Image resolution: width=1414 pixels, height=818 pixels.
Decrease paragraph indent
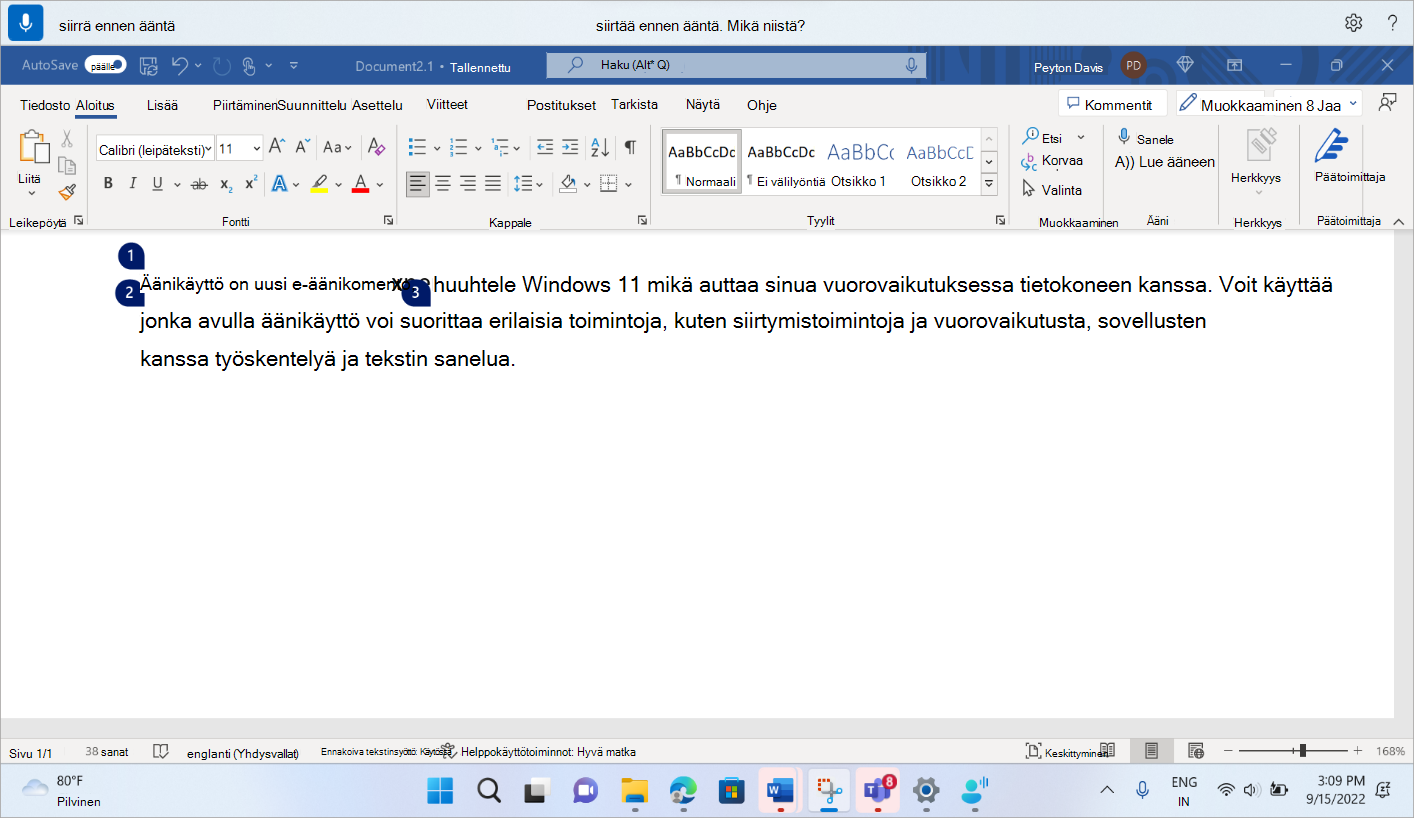point(545,148)
